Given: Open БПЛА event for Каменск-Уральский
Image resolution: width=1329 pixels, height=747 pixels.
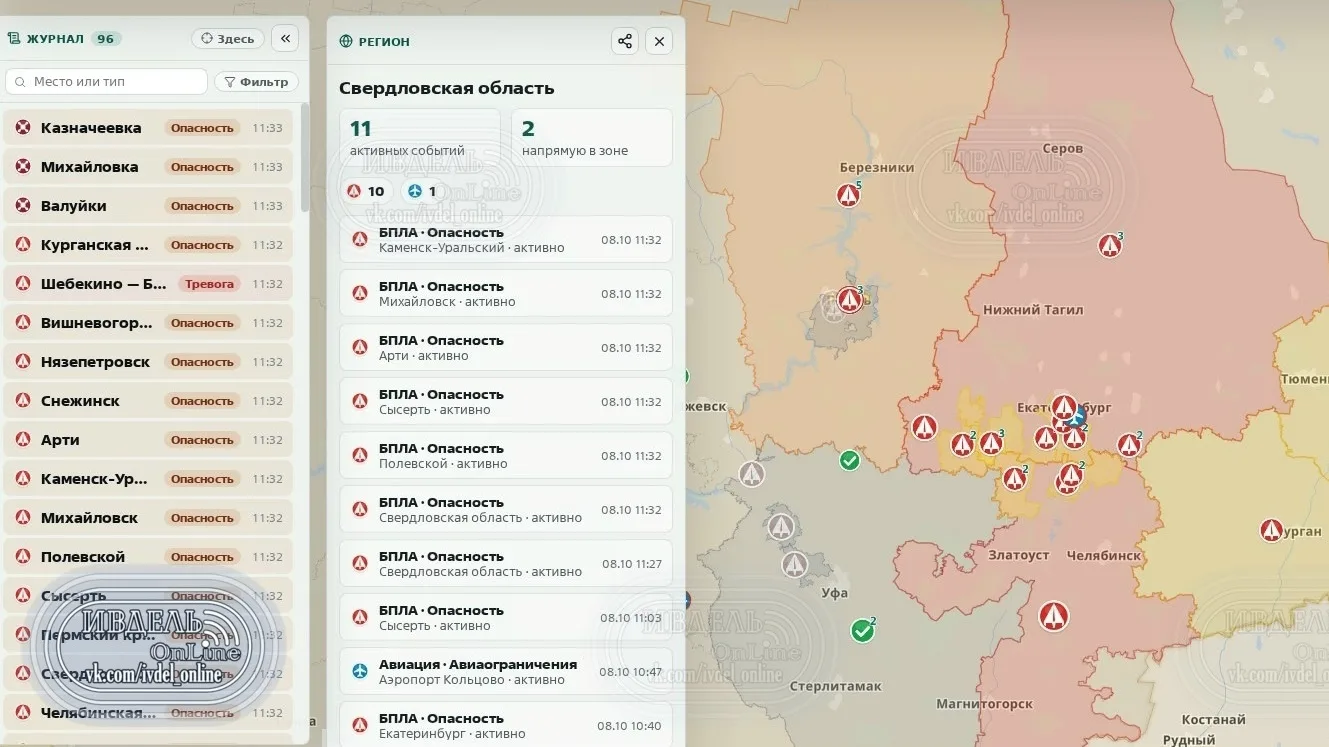Looking at the screenshot, I should [x=506, y=240].
